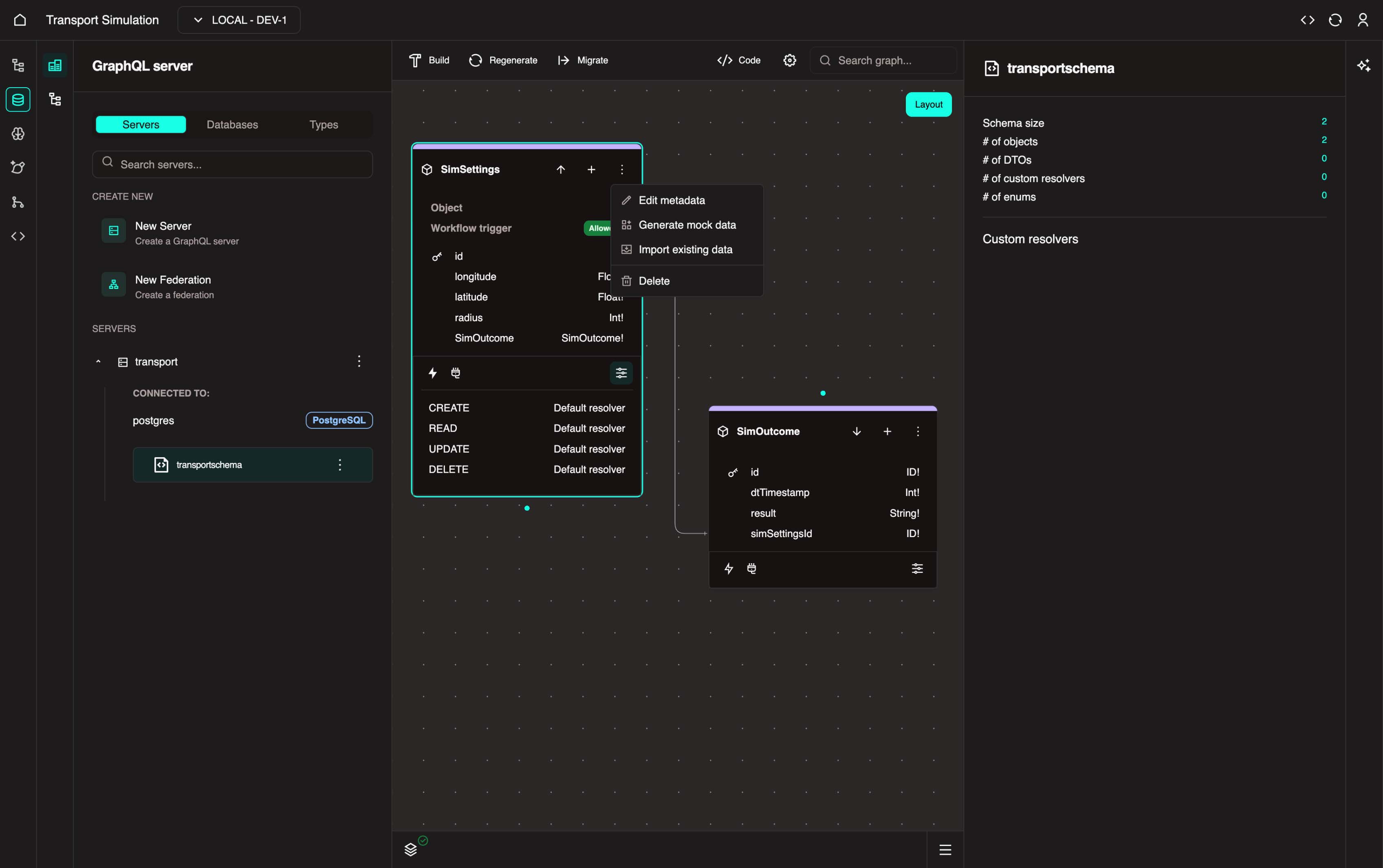This screenshot has height=868, width=1383.
Task: Select the transportschema tree item
Action: [x=253, y=465]
